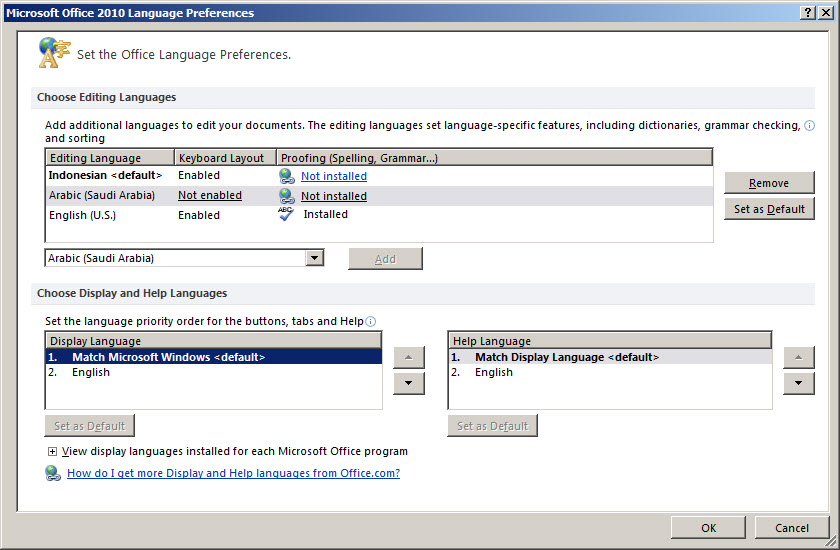Click the globe icon beside Indonesian proofing

coord(287,176)
